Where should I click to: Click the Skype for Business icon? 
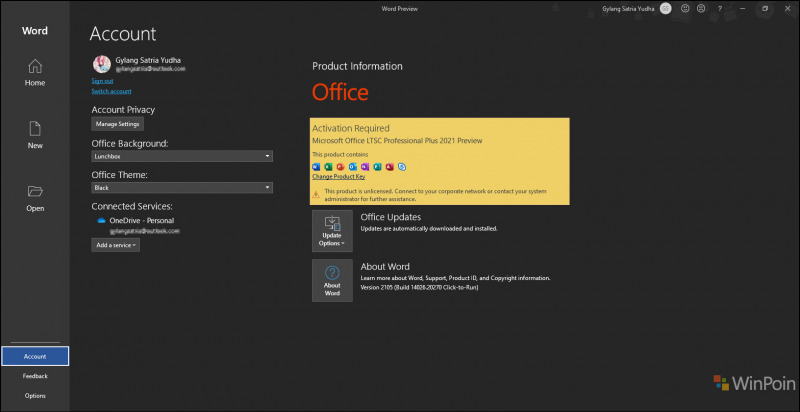tap(402, 167)
